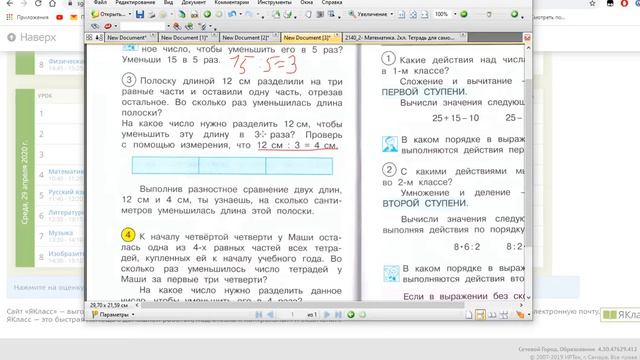Expand the undo dropdown arrow
Viewport: 640px width, 360px height.
point(240,14)
